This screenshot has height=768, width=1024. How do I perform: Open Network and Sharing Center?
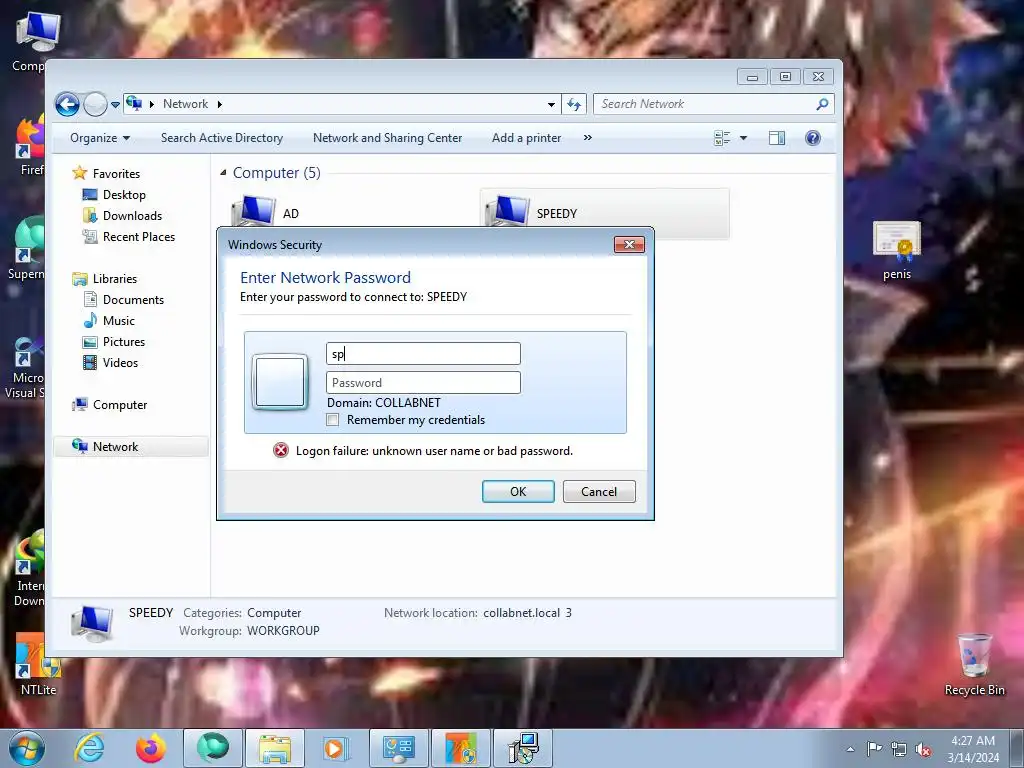click(387, 138)
